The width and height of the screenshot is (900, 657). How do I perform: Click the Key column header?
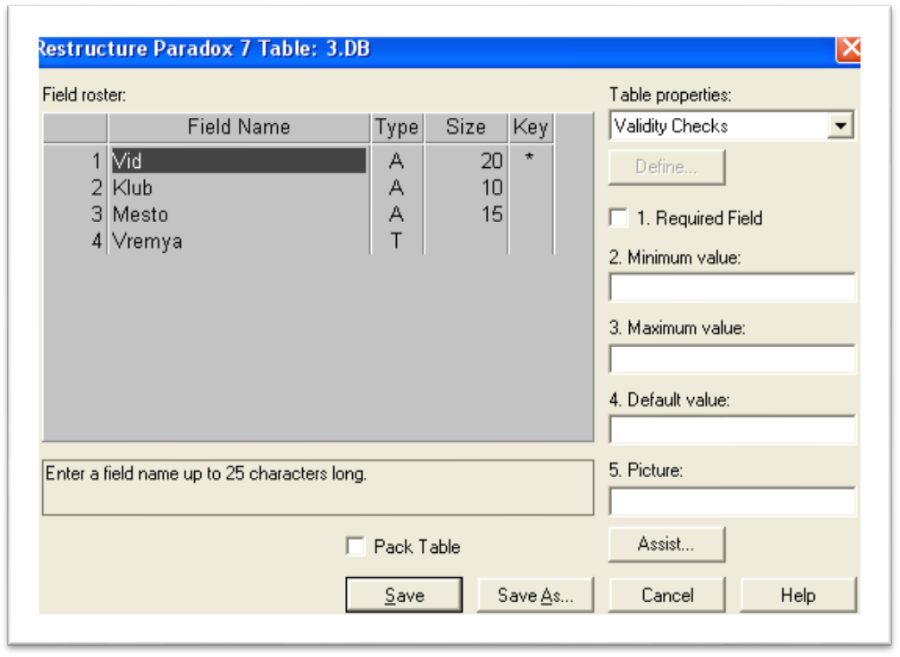pyautogui.click(x=531, y=127)
